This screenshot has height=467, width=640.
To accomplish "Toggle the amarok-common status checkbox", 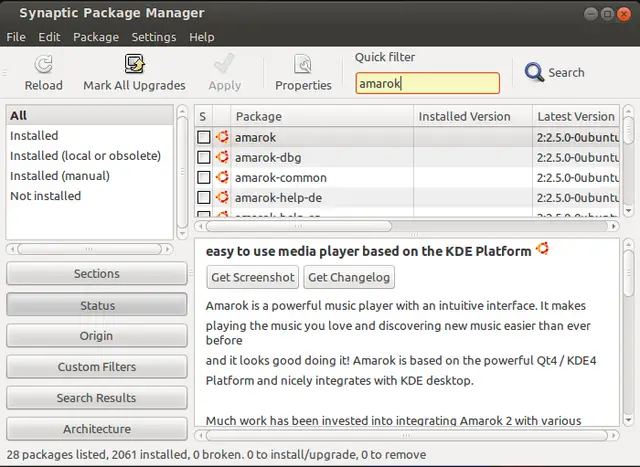I will (204, 177).
